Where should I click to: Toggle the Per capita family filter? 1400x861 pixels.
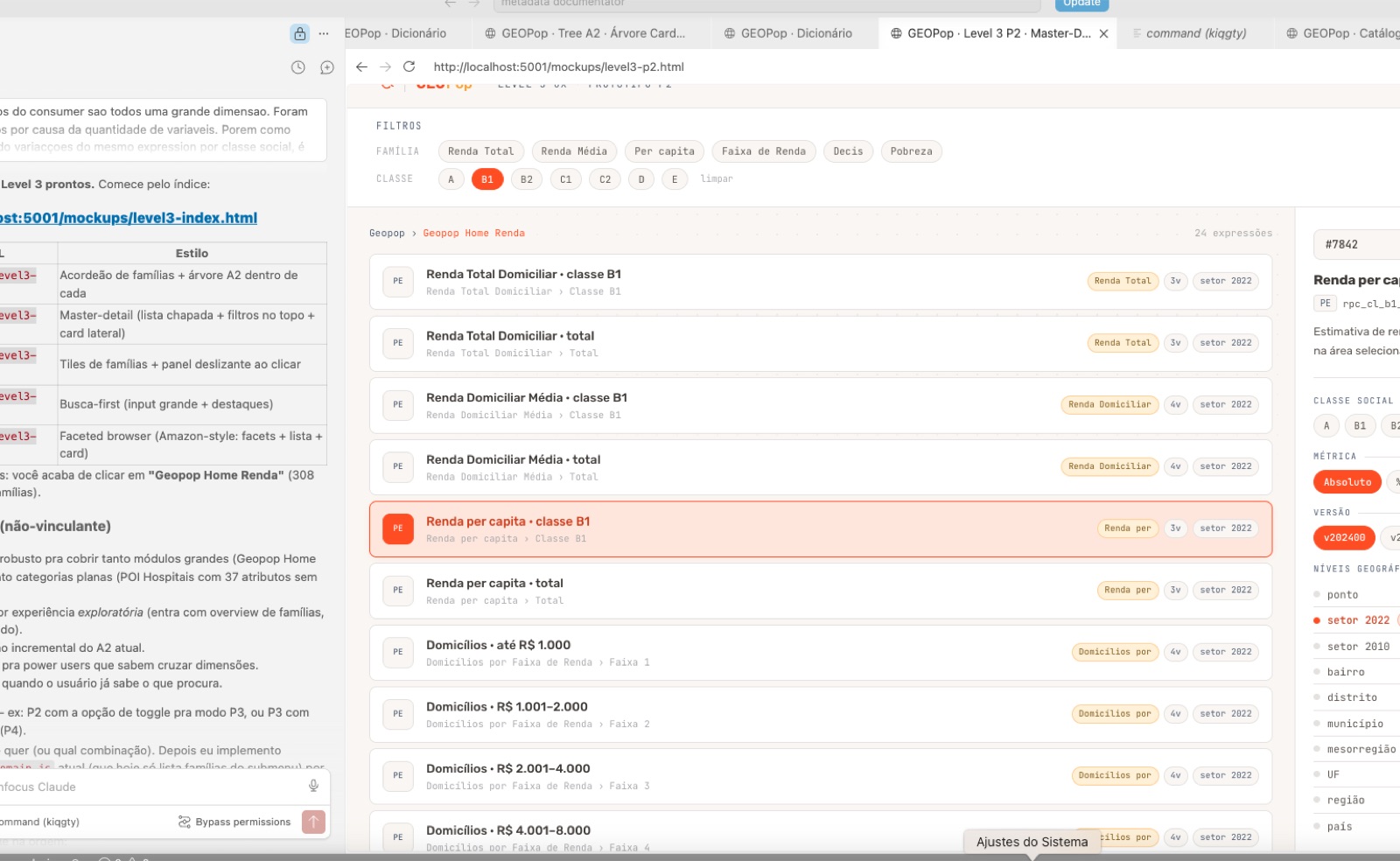point(664,151)
